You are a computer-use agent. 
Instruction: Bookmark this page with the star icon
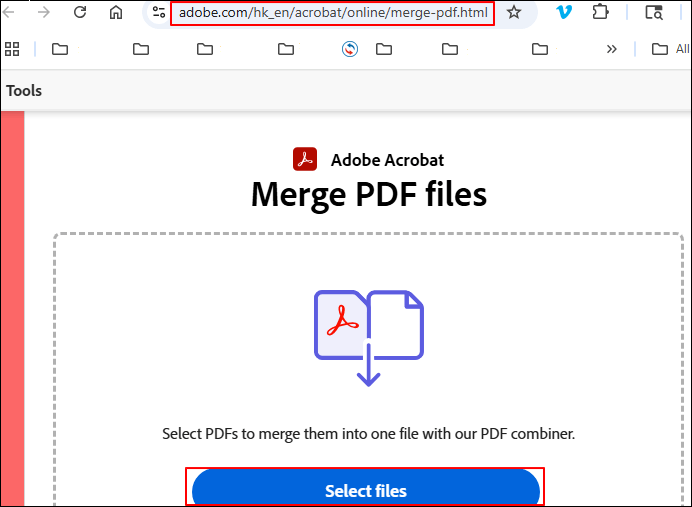513,12
